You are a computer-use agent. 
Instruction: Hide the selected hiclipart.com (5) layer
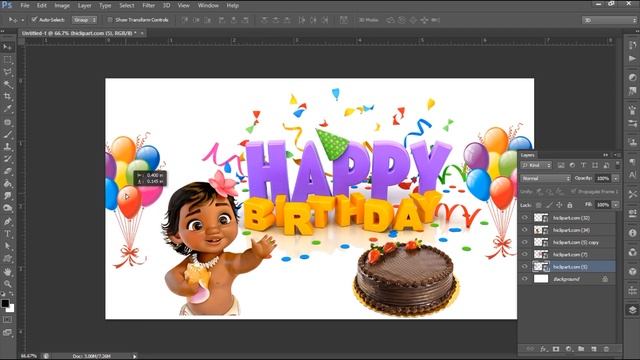pyautogui.click(x=524, y=267)
